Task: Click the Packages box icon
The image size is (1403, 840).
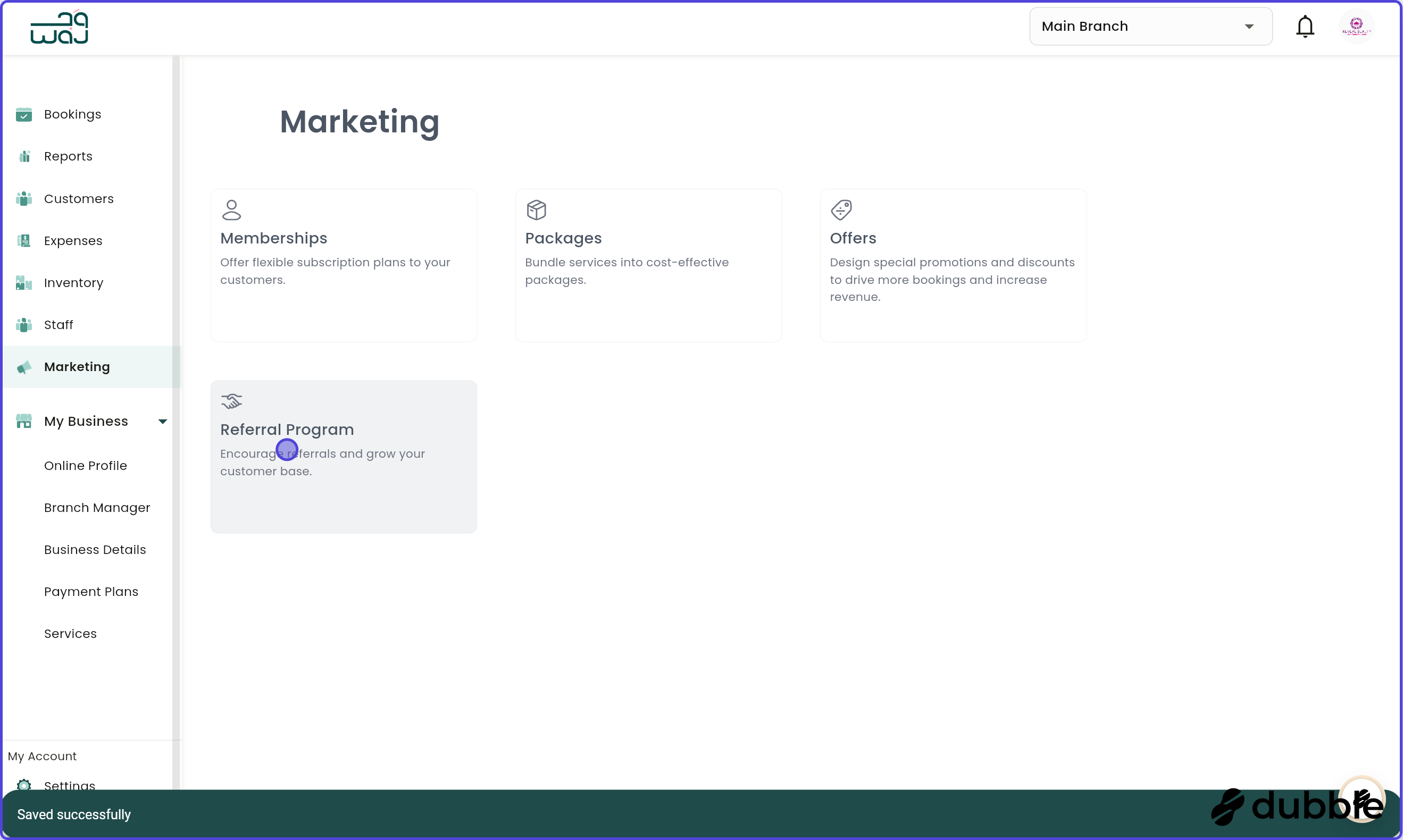Action: tap(537, 209)
